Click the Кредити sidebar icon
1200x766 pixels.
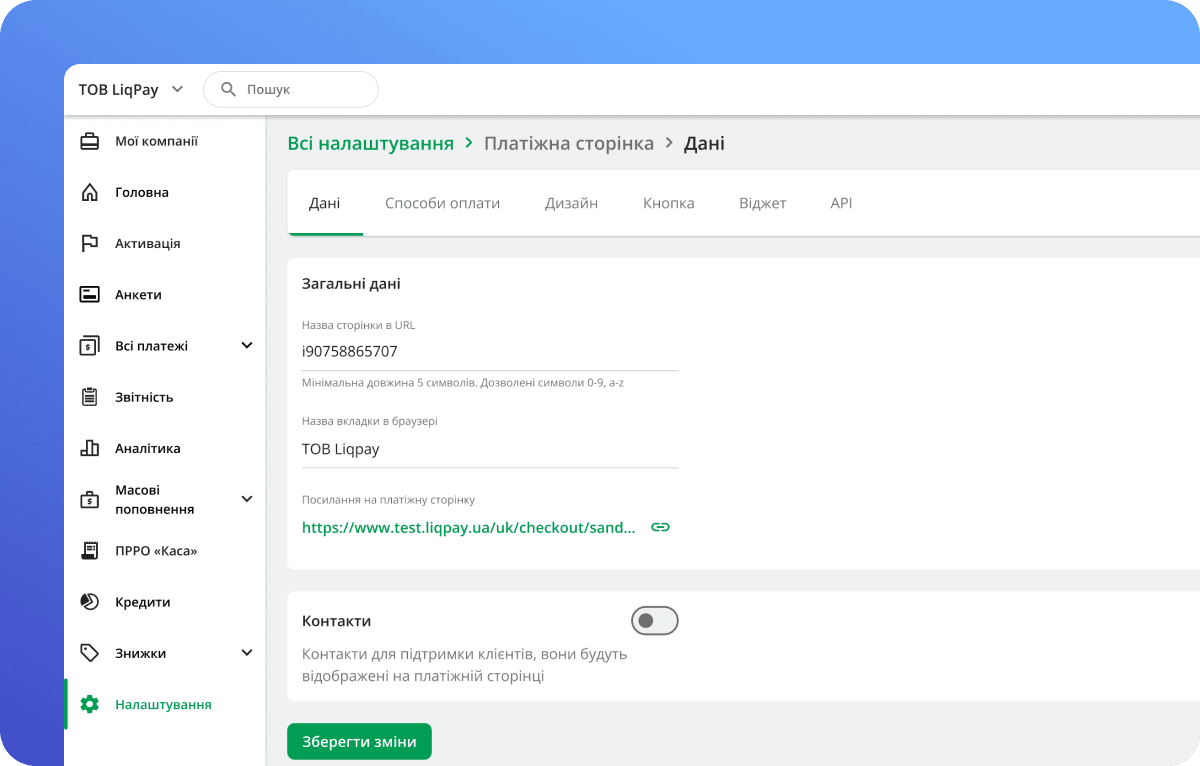90,601
